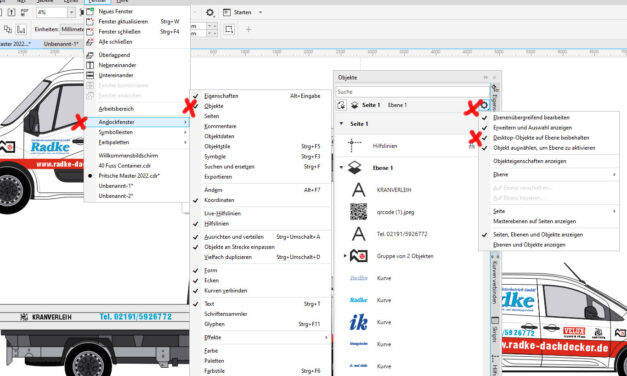Switch to the Unbenannt-1* document tab

coord(60,44)
